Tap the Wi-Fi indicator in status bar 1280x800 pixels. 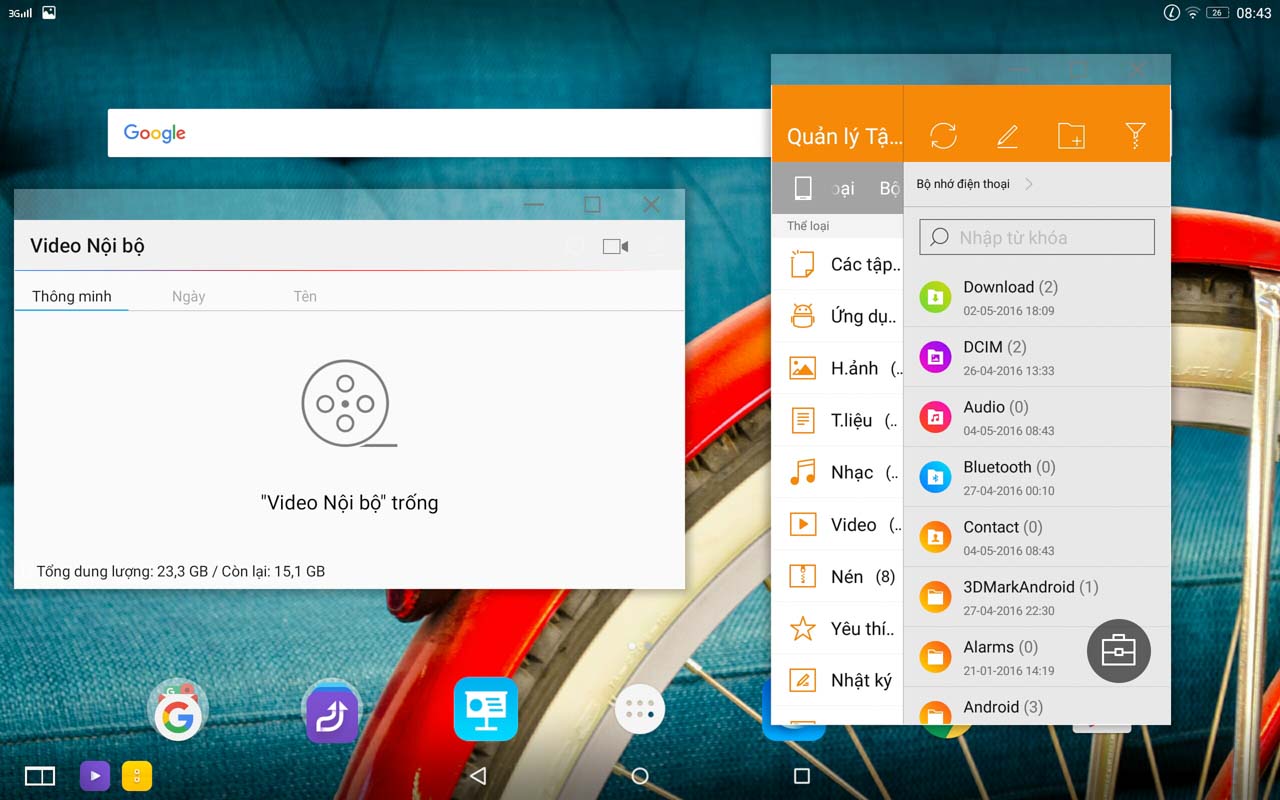coord(1193,13)
